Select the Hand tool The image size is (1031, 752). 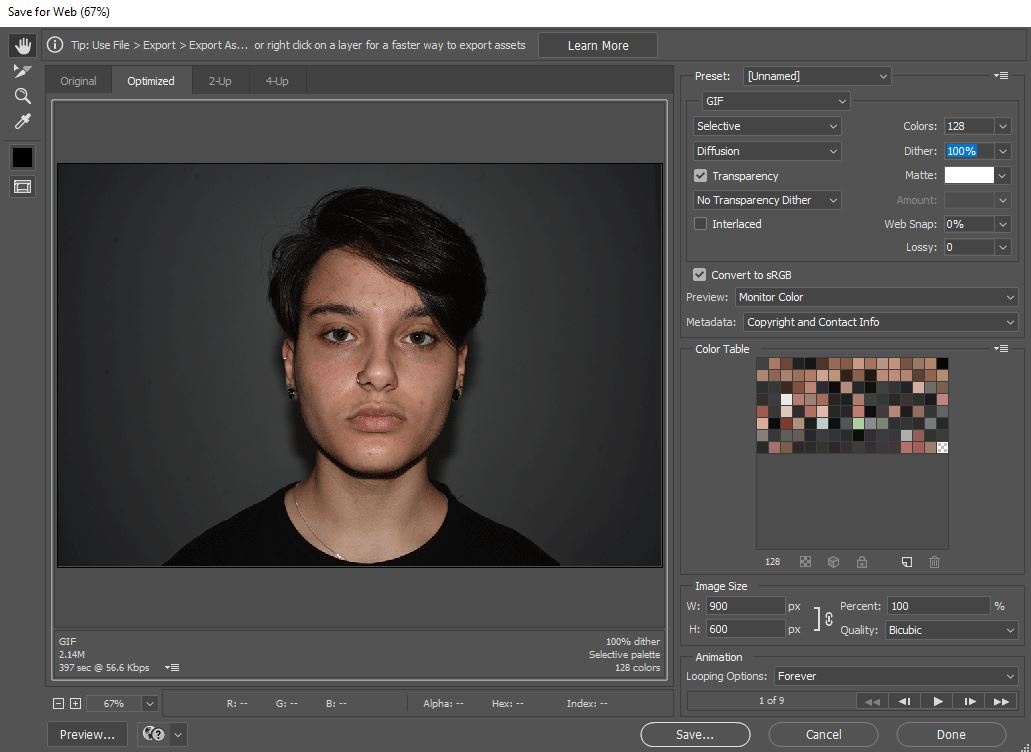pos(23,45)
